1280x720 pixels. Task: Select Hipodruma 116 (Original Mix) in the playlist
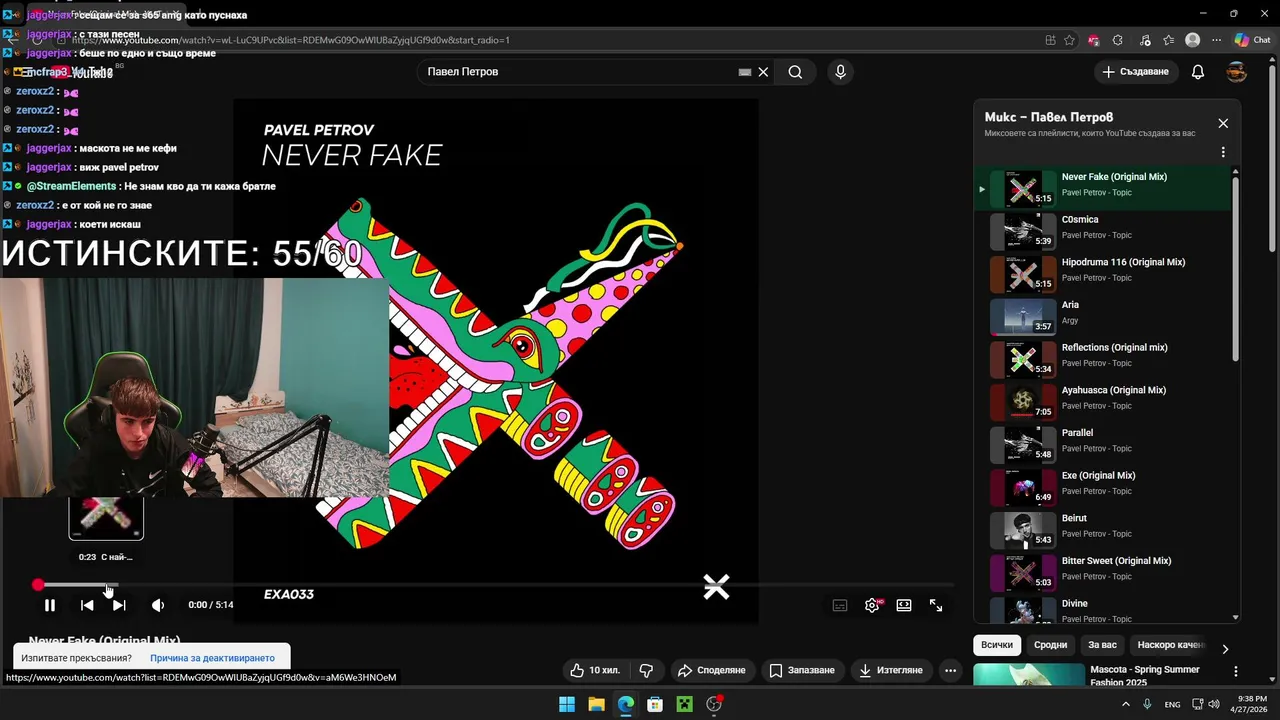click(1103, 273)
